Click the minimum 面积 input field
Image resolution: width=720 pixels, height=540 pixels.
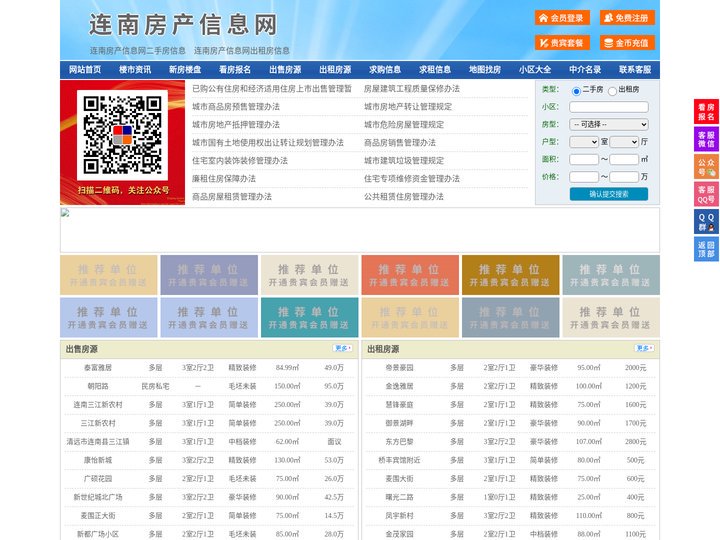coord(584,159)
